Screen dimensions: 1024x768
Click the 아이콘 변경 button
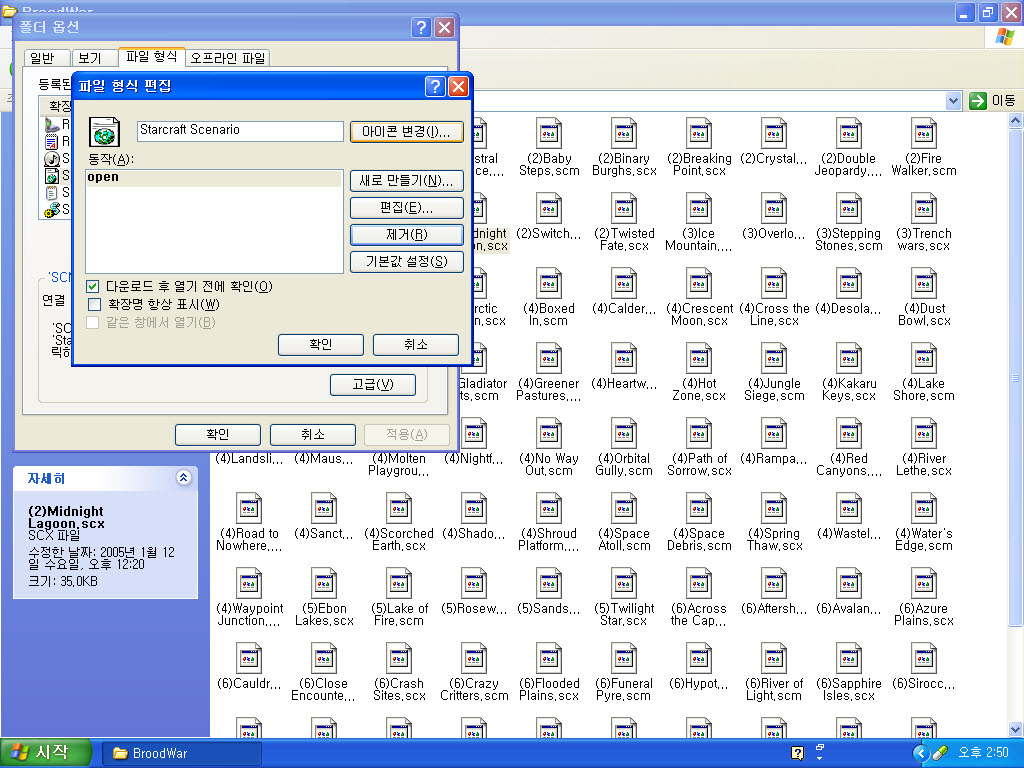point(406,132)
